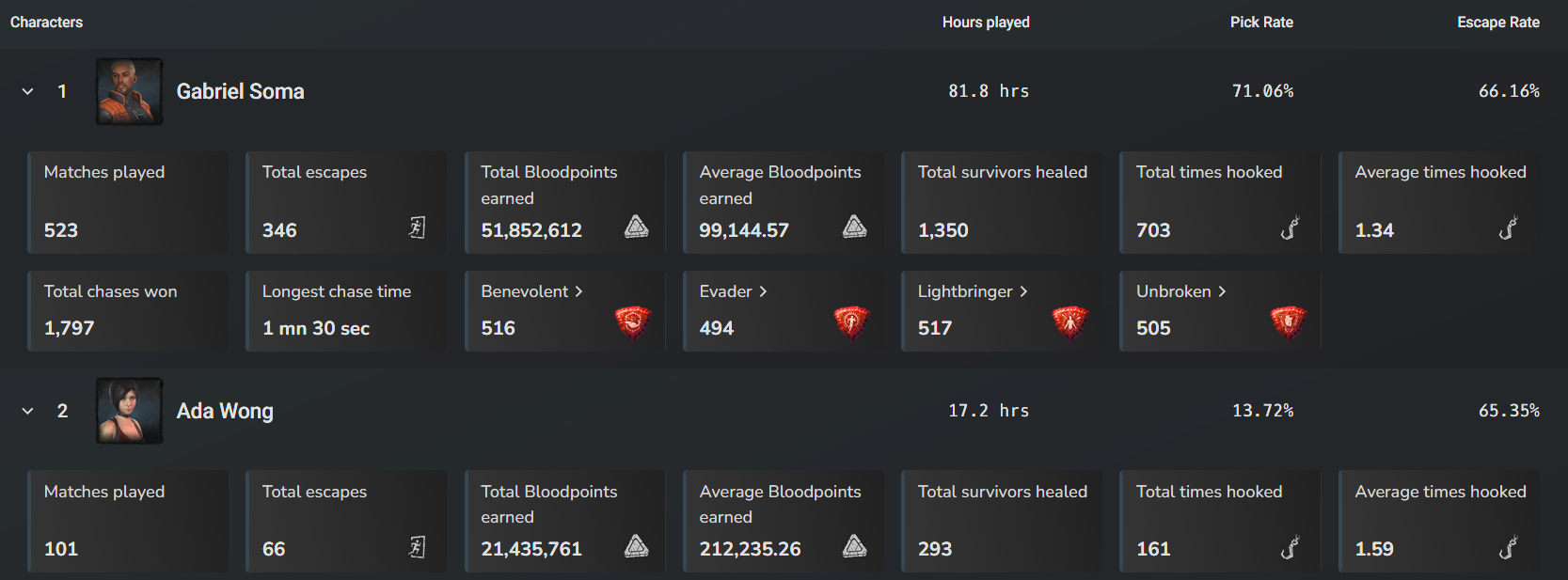1568x580 pixels.
Task: Sort by Escape Rate column header
Action: 1498,22
